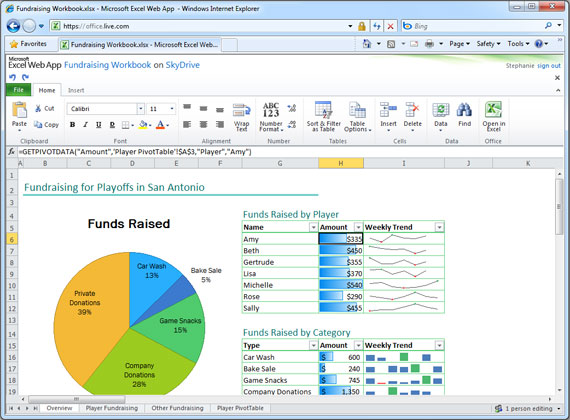Image resolution: width=570 pixels, height=420 pixels.
Task: Align text to middle vertically
Action: coord(204,108)
